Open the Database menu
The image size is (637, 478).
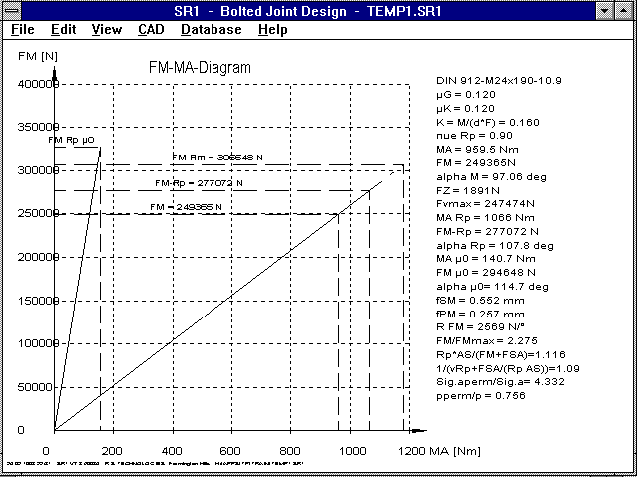tap(211, 30)
